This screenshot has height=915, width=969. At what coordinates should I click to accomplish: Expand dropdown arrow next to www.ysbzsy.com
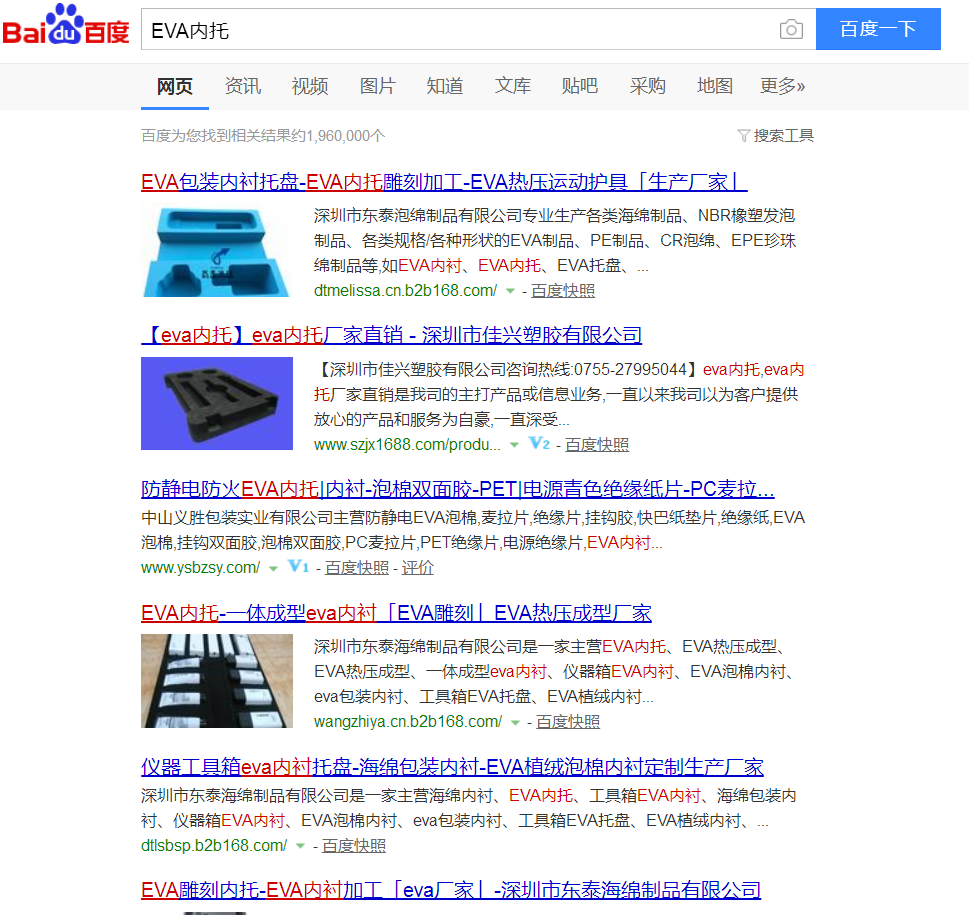pos(273,568)
